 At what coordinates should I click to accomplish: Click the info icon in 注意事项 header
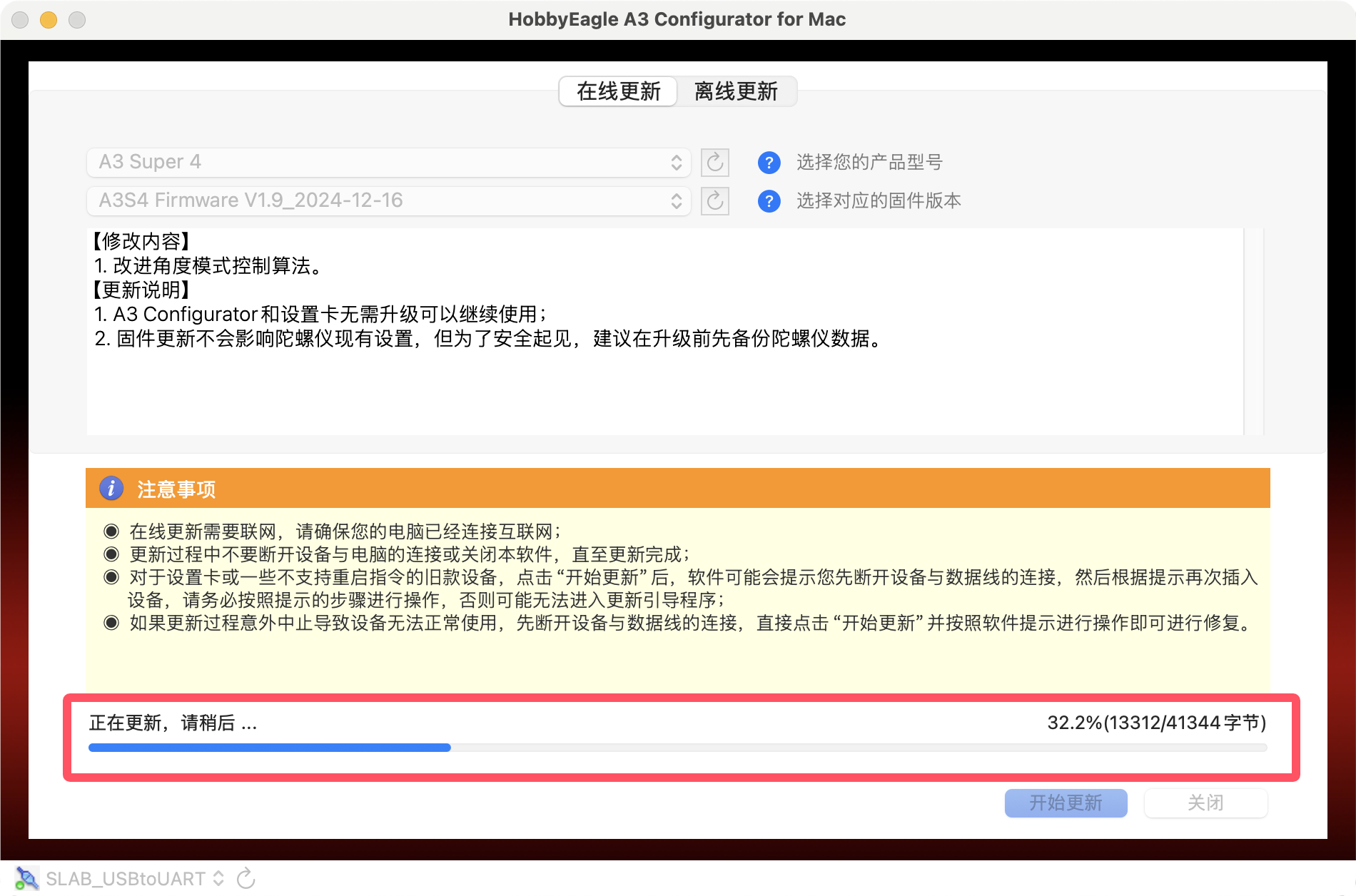click(x=111, y=489)
